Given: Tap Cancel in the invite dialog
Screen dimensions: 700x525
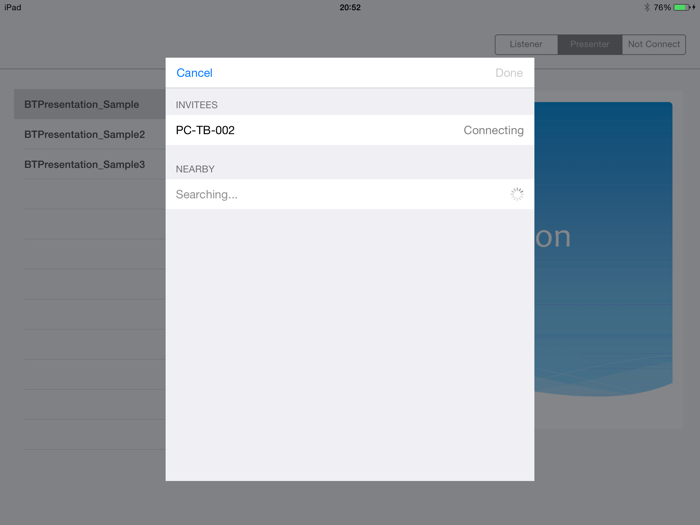Looking at the screenshot, I should tap(194, 73).
